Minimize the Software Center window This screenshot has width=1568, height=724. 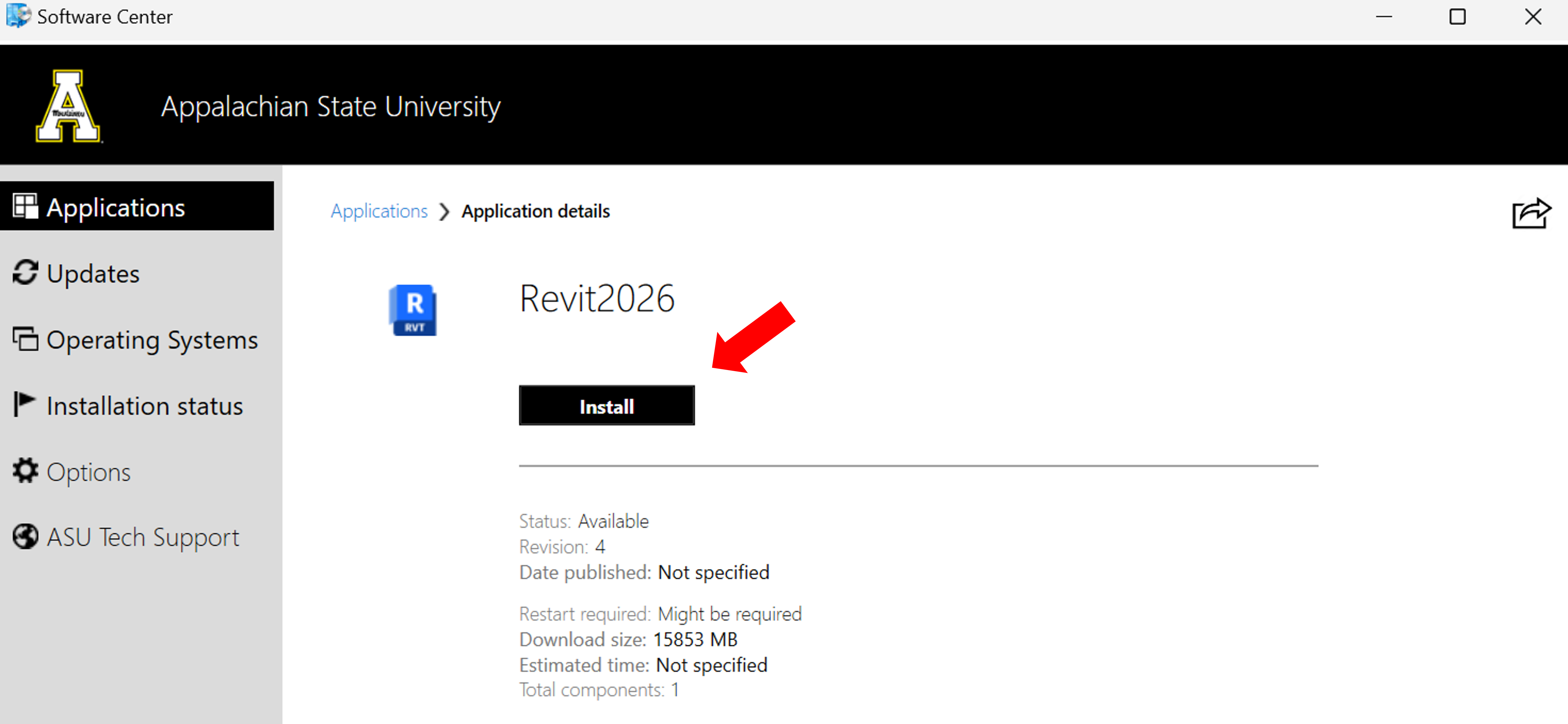coord(1384,16)
